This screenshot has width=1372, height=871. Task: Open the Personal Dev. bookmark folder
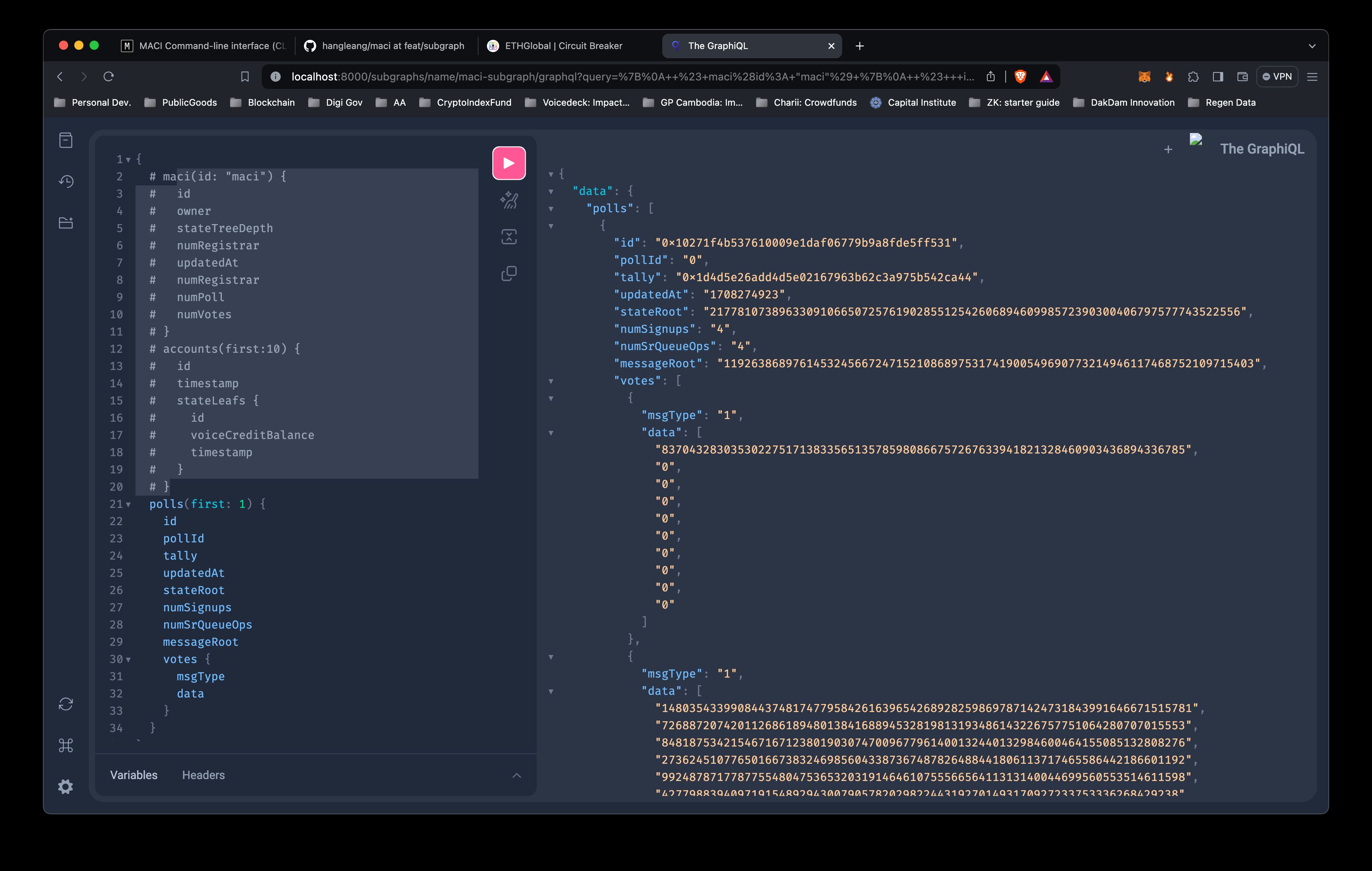tap(92, 103)
